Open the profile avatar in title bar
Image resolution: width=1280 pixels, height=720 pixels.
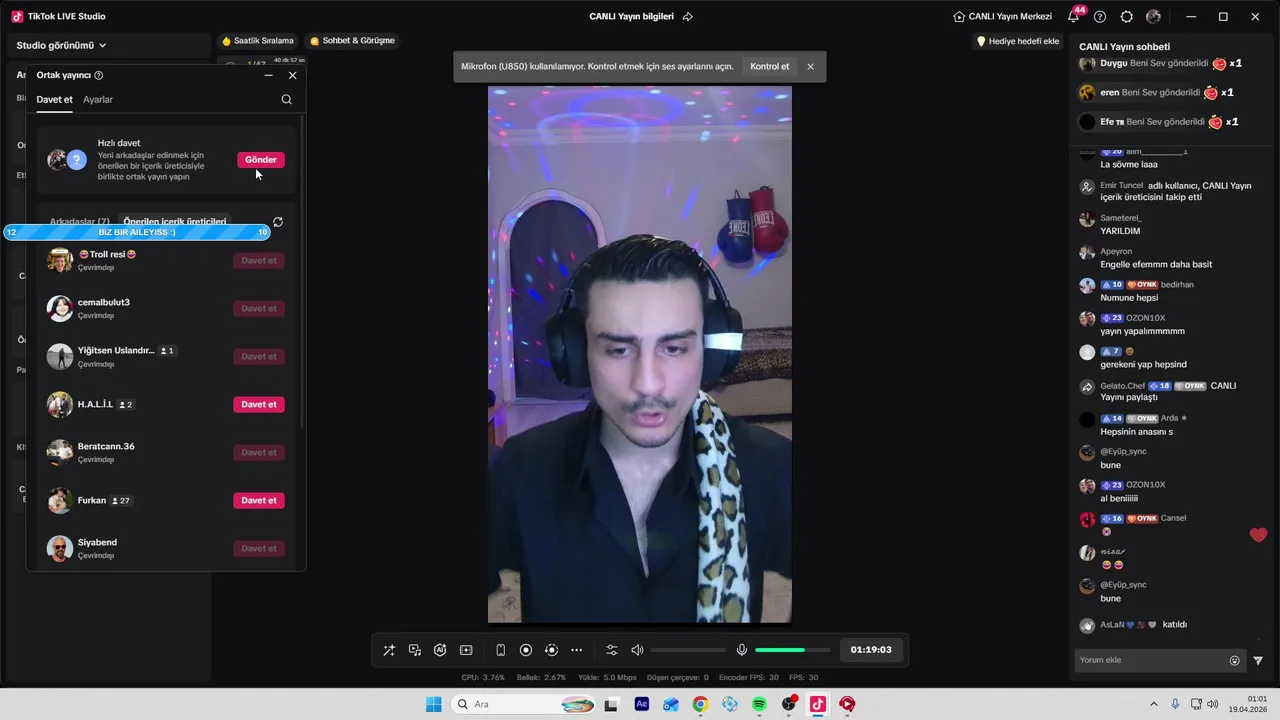click(x=1154, y=17)
